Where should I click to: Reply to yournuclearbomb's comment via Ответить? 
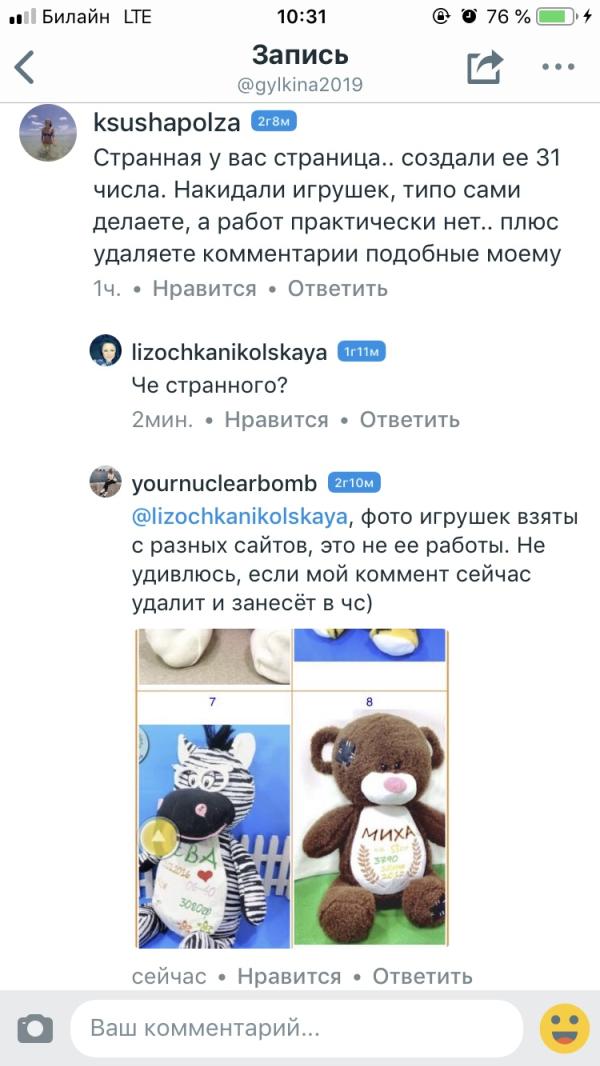(422, 976)
